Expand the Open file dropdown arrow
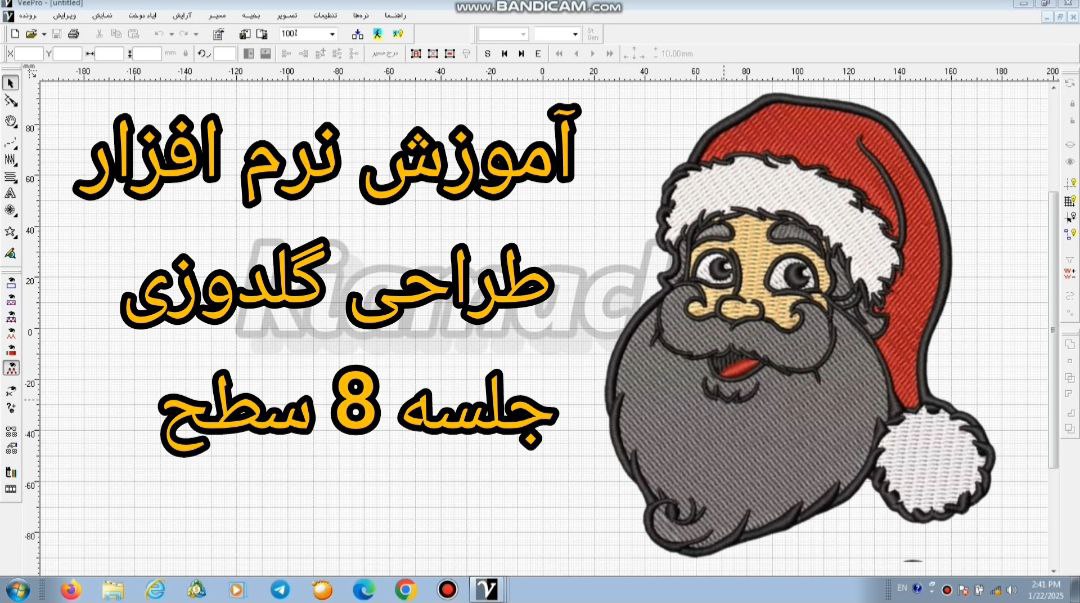The height and width of the screenshot is (603, 1080). point(43,34)
